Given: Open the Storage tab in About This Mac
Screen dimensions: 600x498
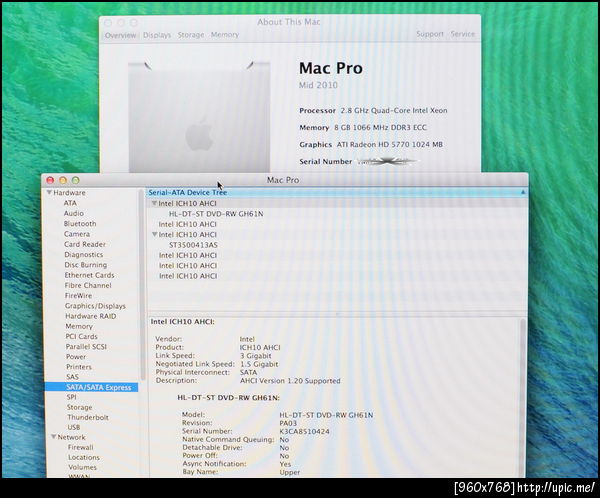Looking at the screenshot, I should coord(191,35).
